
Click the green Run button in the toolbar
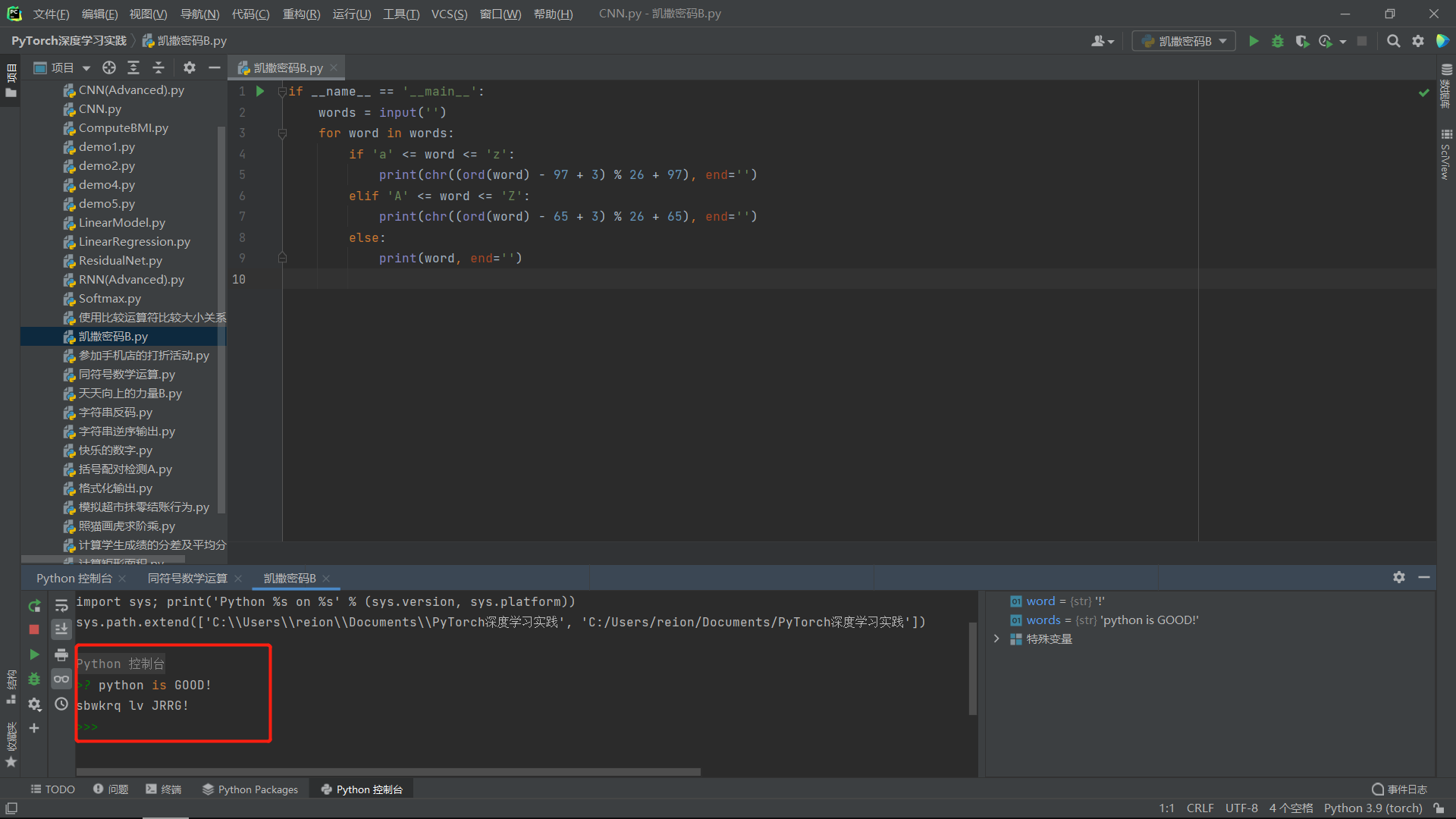pyautogui.click(x=1254, y=41)
